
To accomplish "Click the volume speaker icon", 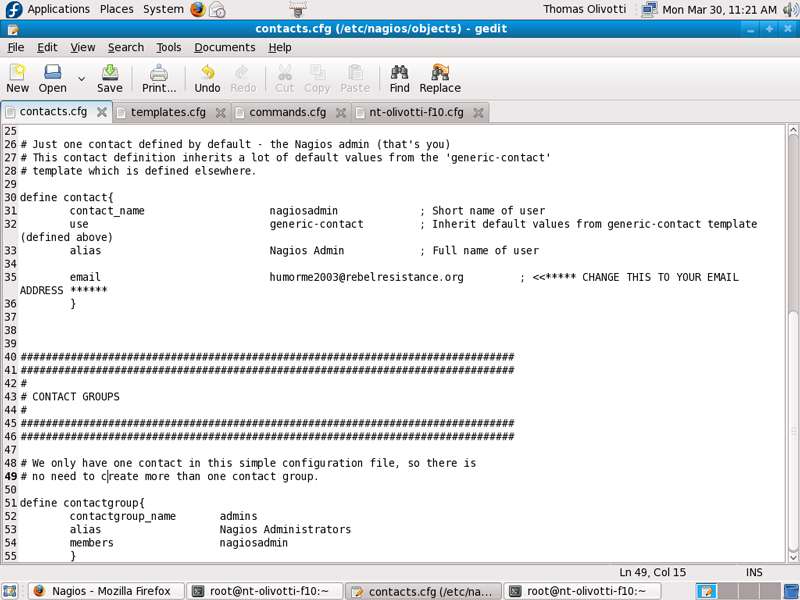I will [x=788, y=9].
